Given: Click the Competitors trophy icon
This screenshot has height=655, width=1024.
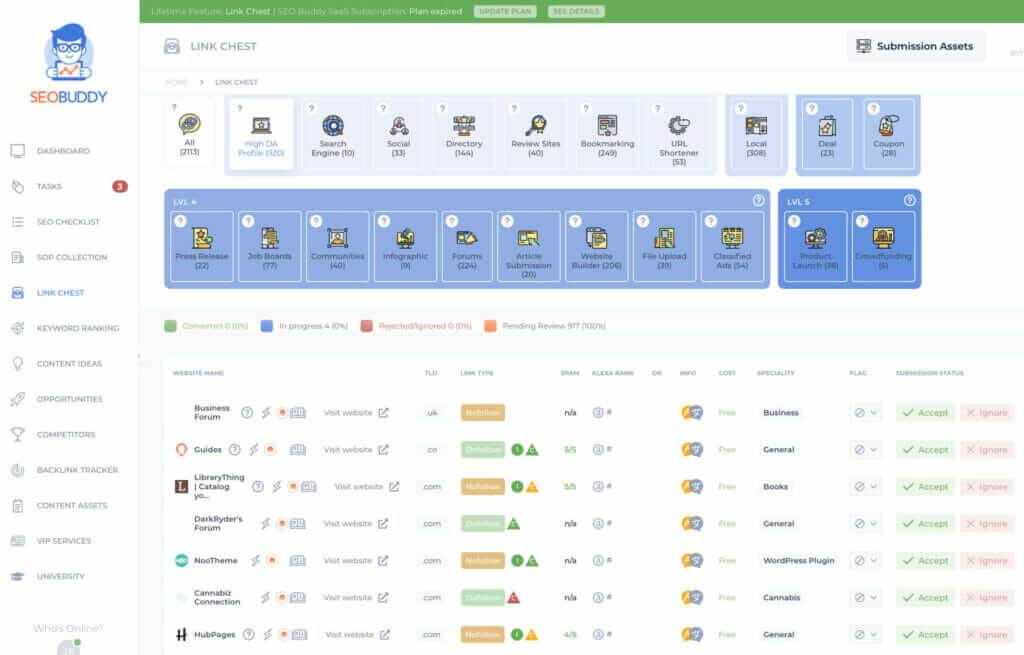Looking at the screenshot, I should click(18, 434).
